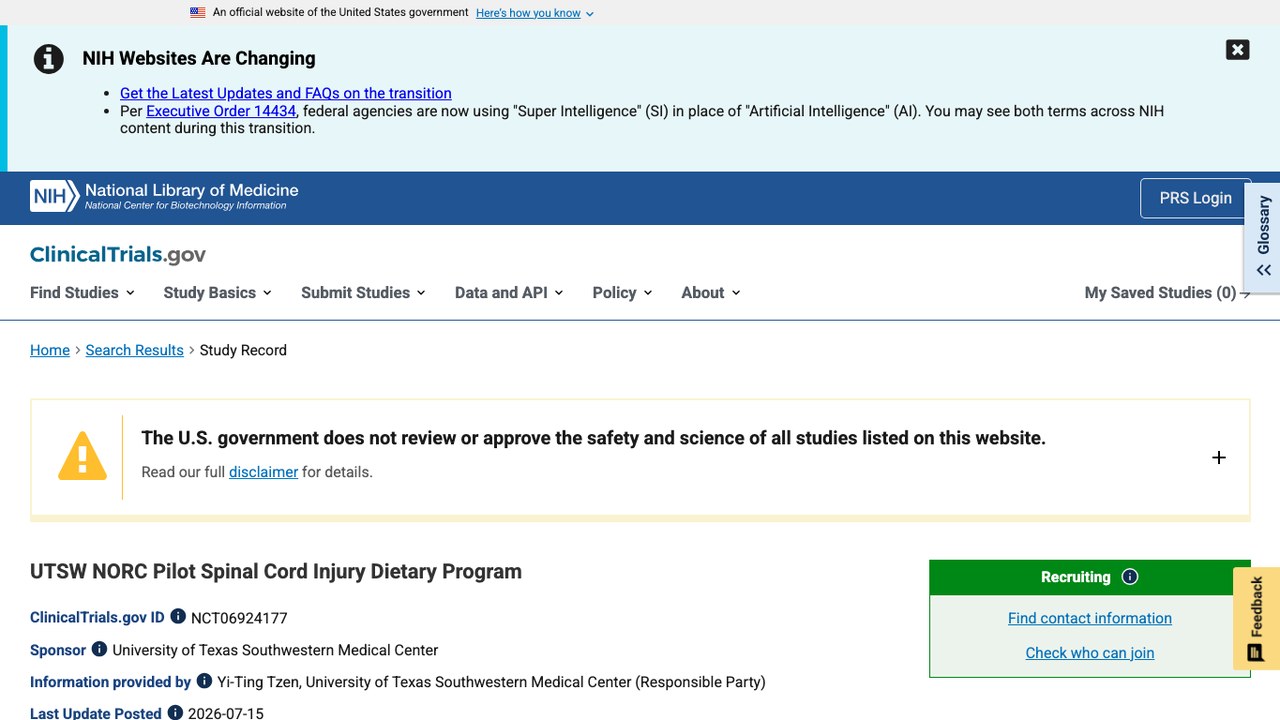The height and width of the screenshot is (720, 1280).
Task: Go back to Search Results breadcrumb
Action: coord(134,350)
